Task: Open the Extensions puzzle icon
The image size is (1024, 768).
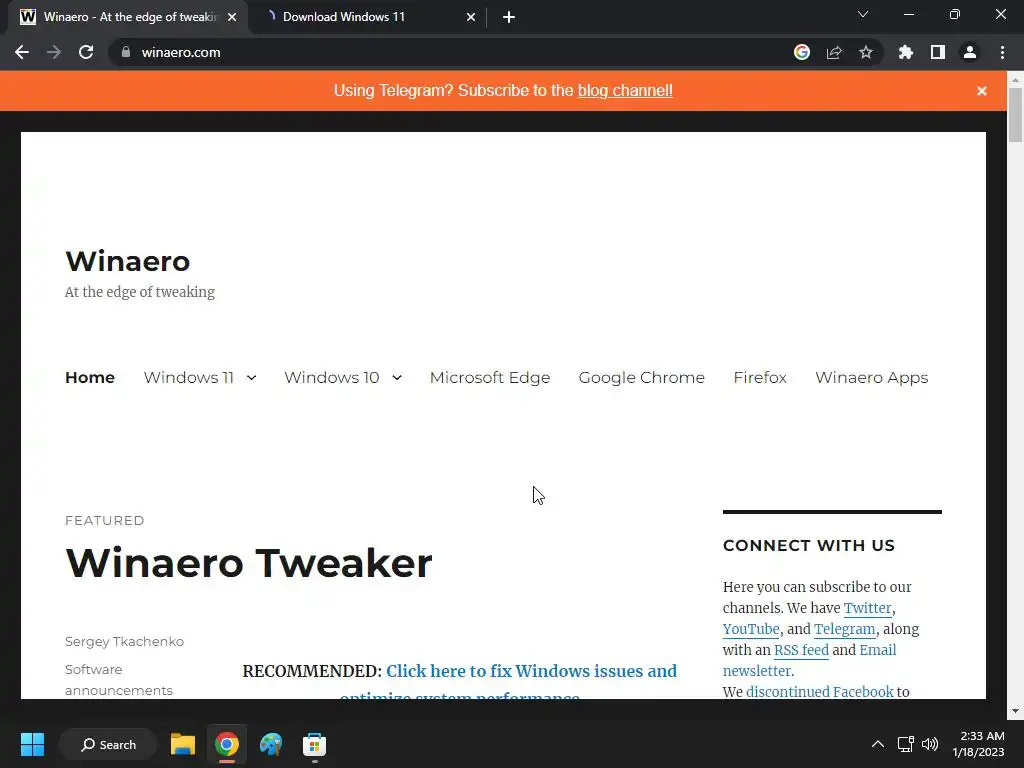Action: tap(906, 52)
